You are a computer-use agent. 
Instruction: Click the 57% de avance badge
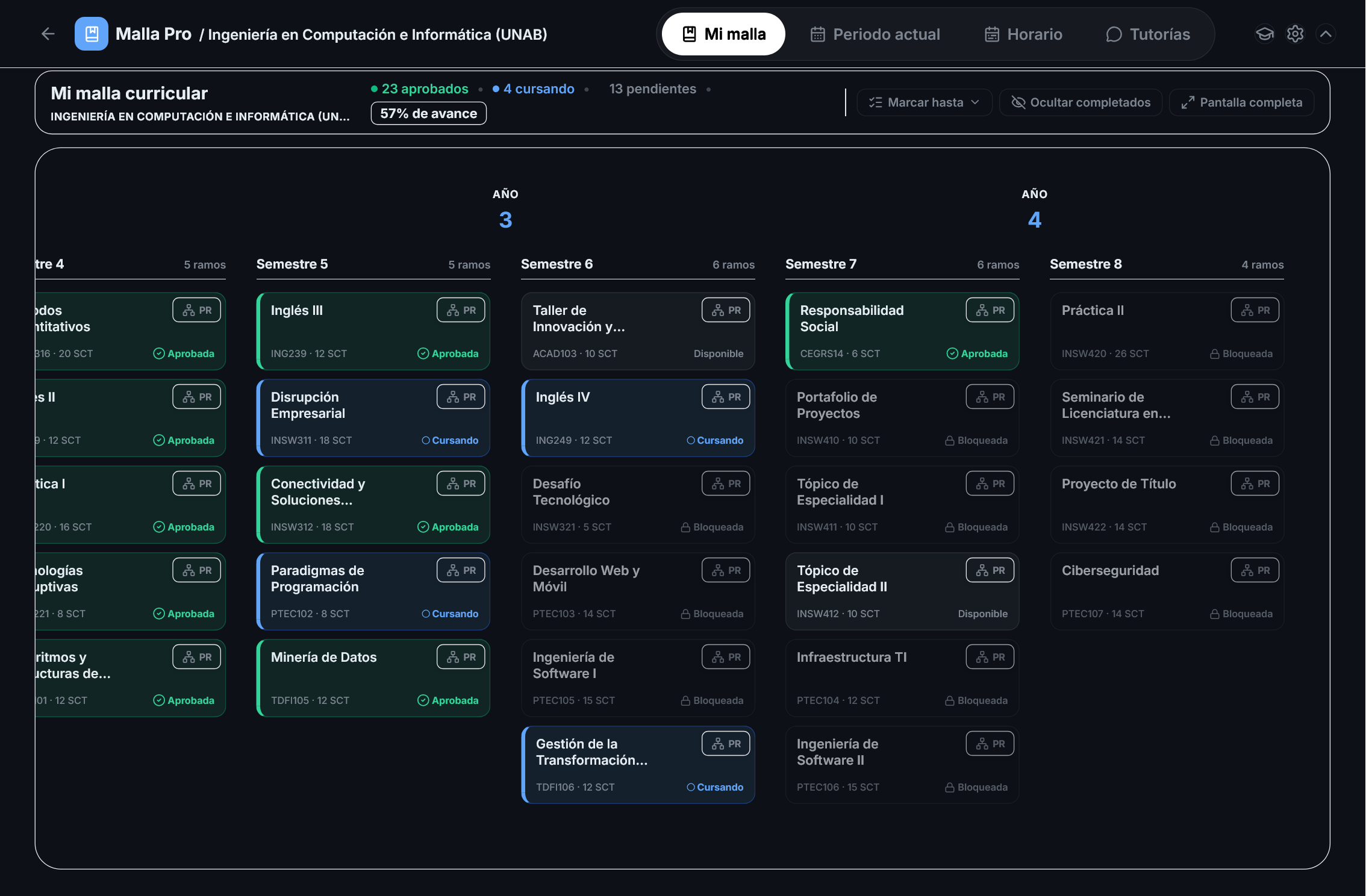point(429,113)
